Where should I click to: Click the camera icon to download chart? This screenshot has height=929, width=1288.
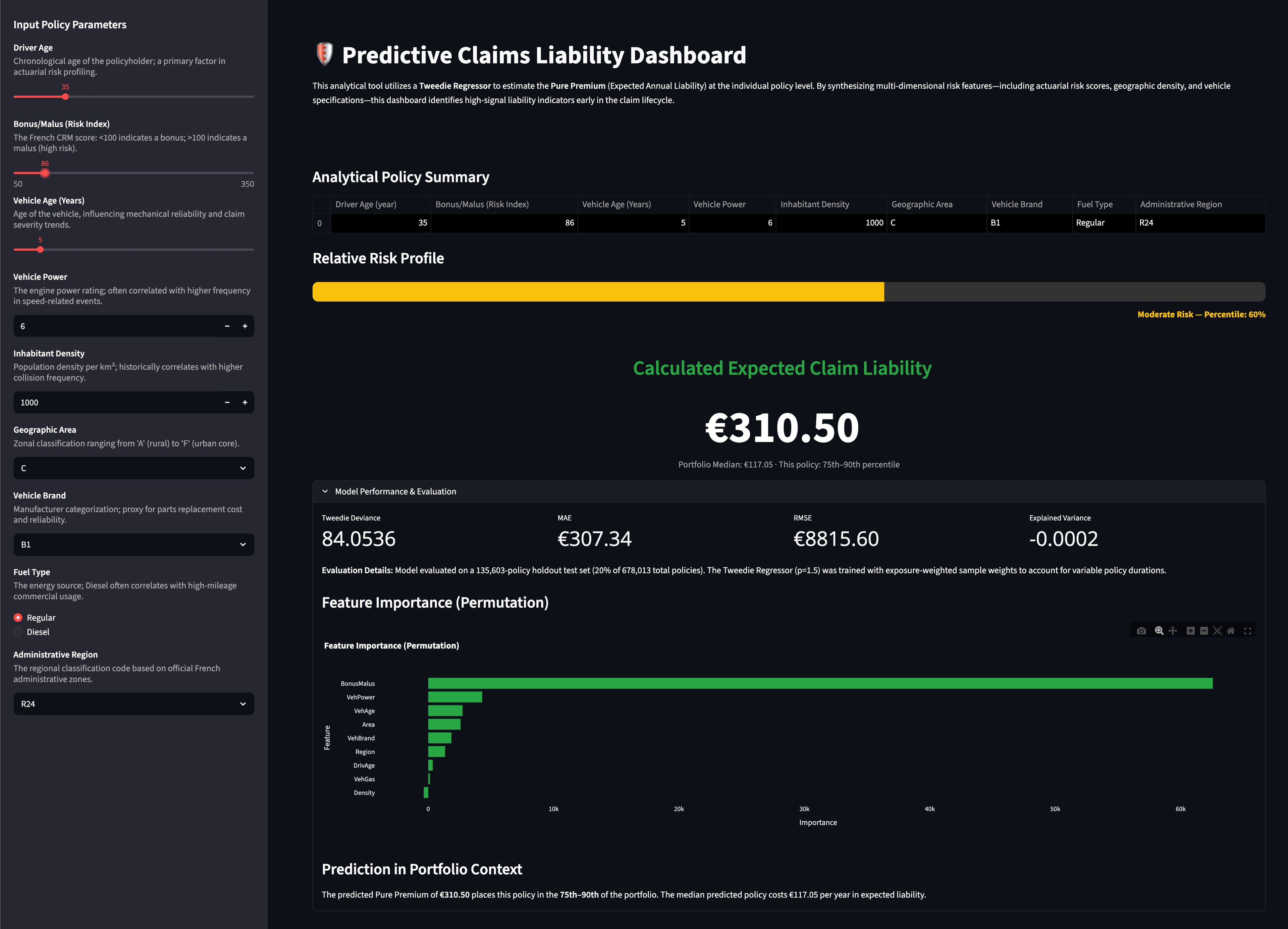(x=1141, y=630)
